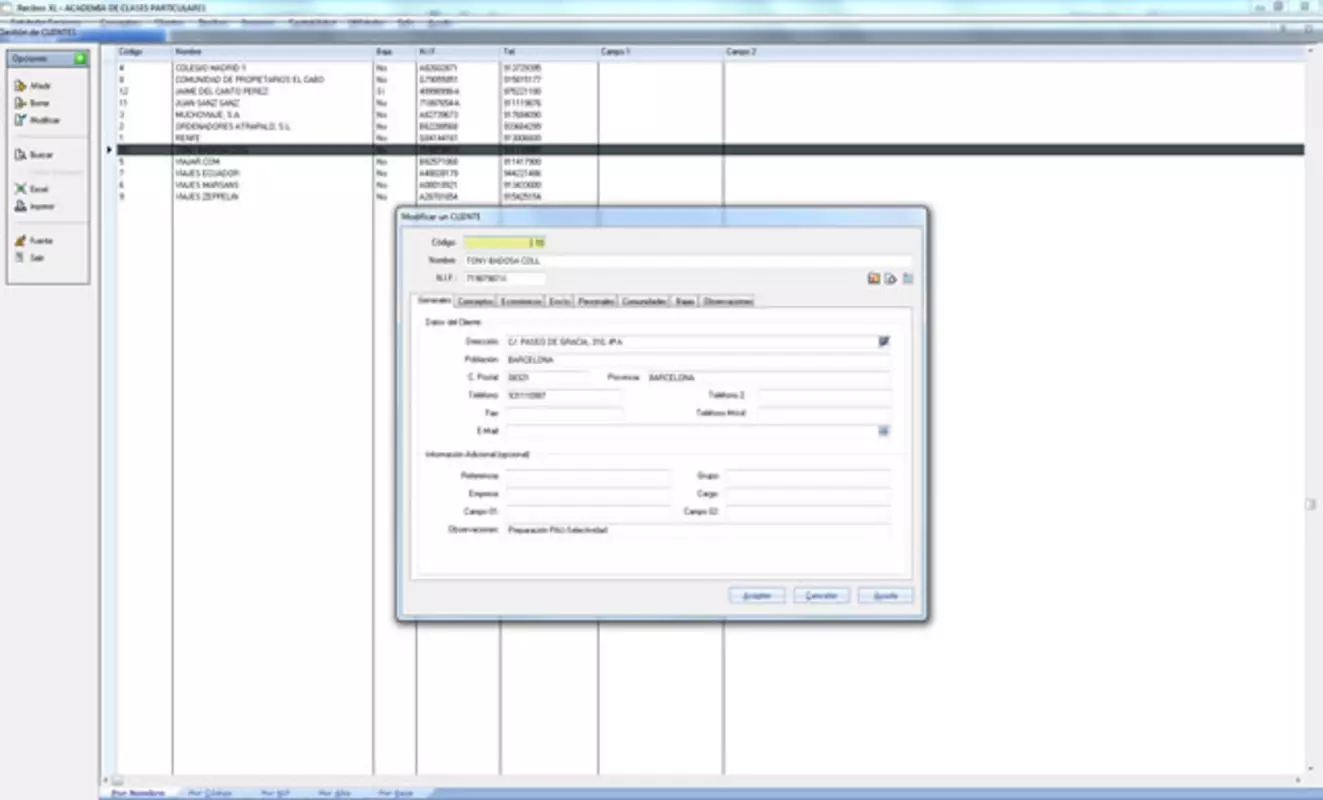The image size is (1323, 800).
Task: Click the Fax input field
Action: 564,413
